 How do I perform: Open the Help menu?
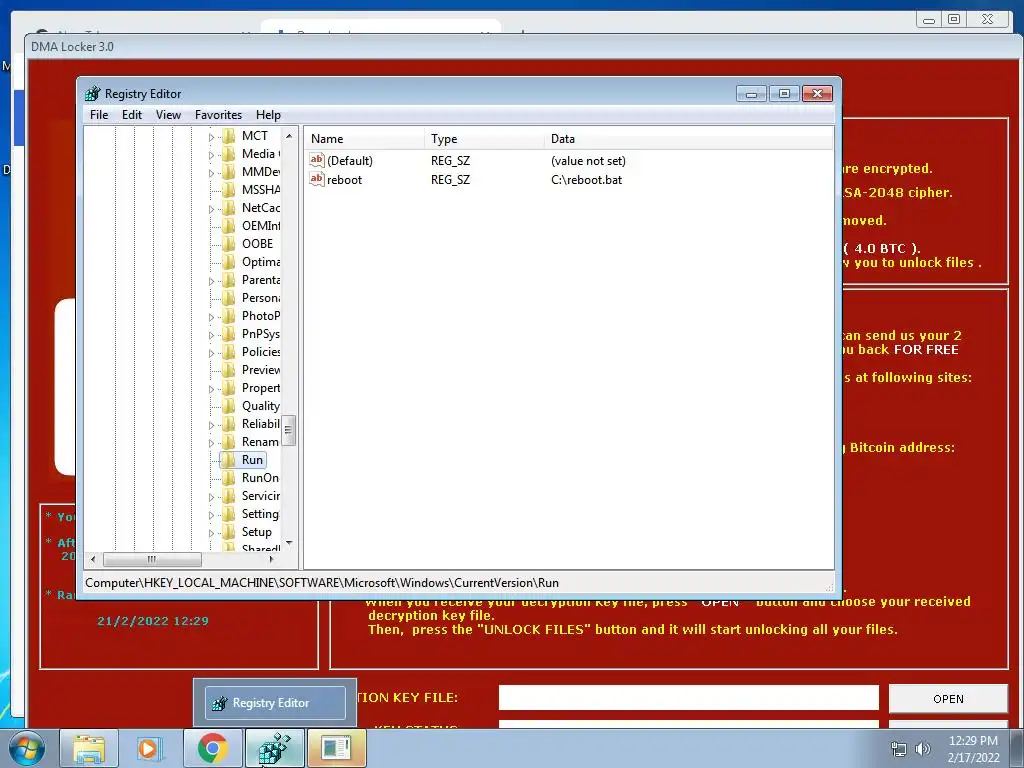(268, 115)
